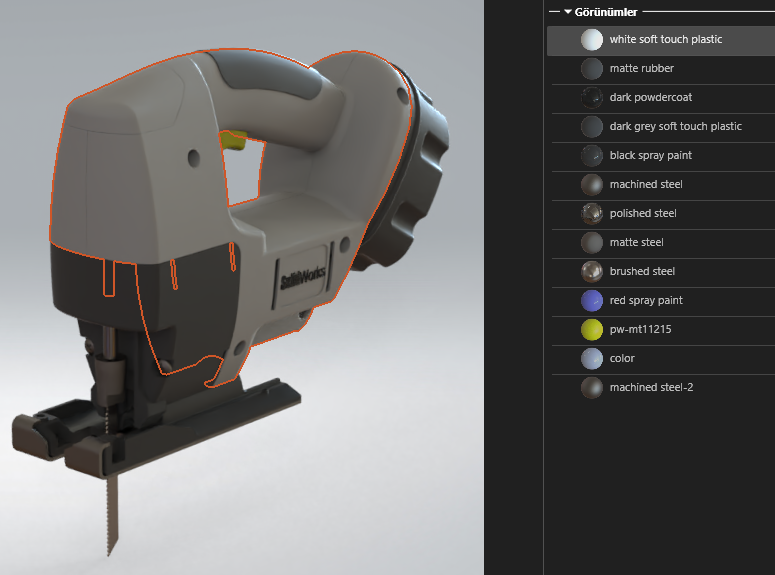Click the black spray paint sphere icon
The height and width of the screenshot is (575, 775).
(x=592, y=156)
